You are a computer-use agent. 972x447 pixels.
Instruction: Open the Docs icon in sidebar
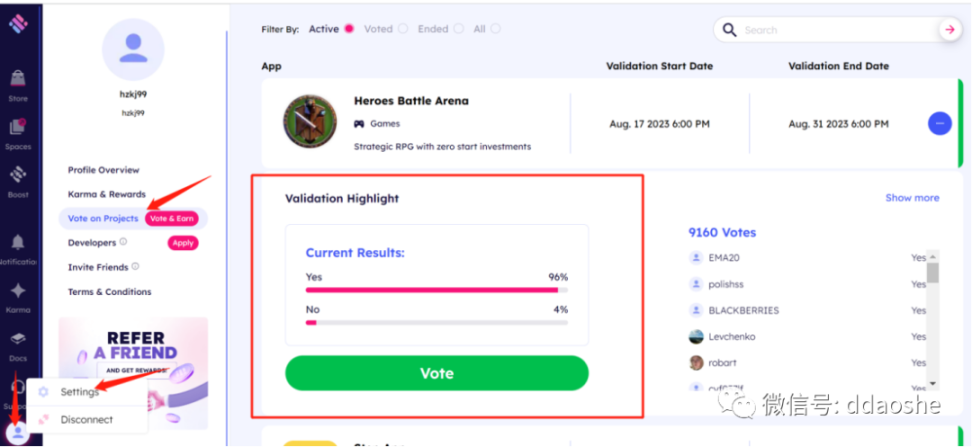(x=18, y=339)
